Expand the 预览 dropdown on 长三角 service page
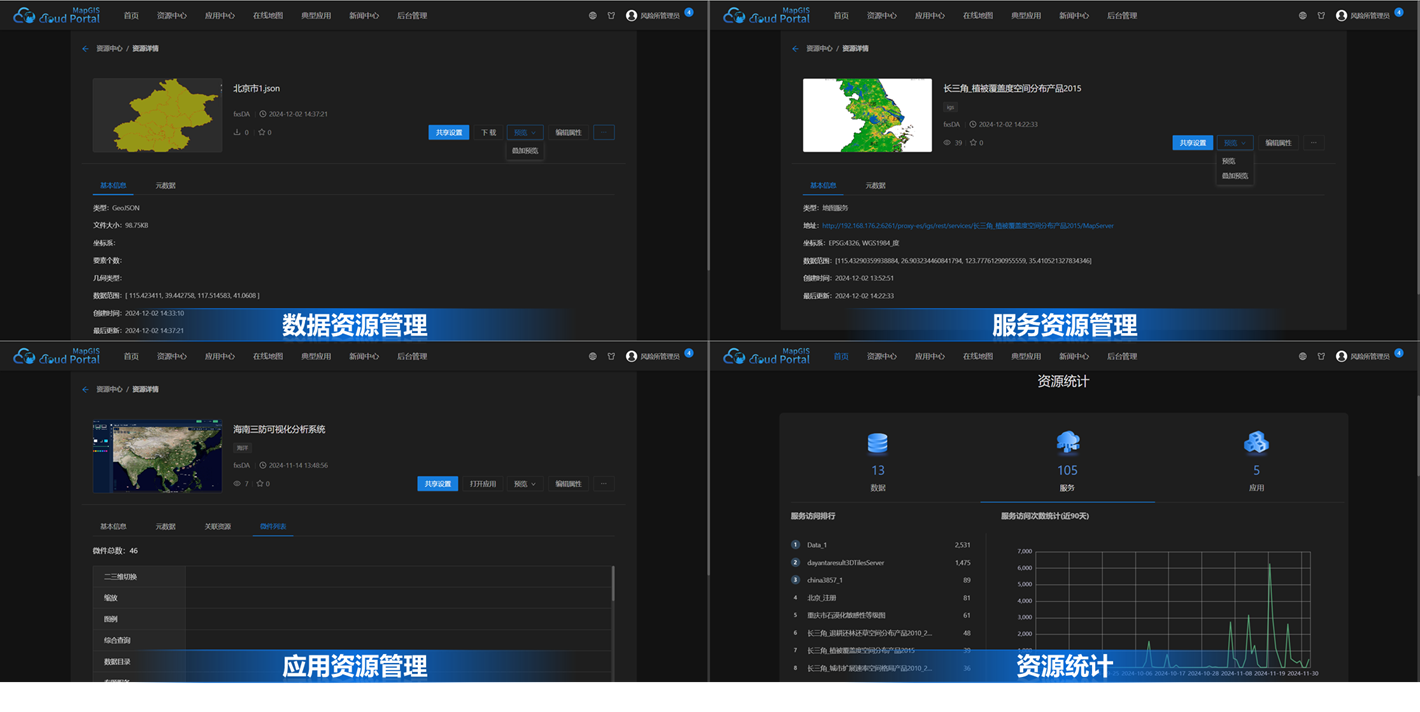 coord(1235,143)
